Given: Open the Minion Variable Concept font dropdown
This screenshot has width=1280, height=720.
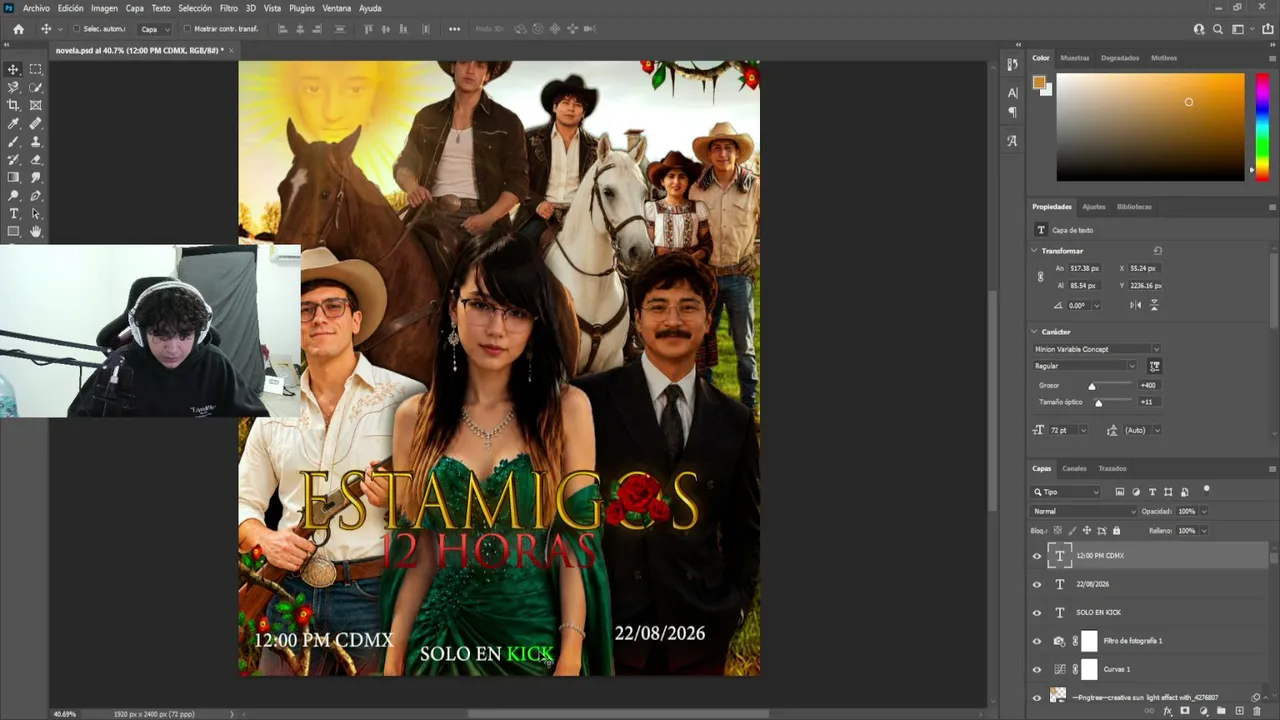Looking at the screenshot, I should click(1097, 349).
